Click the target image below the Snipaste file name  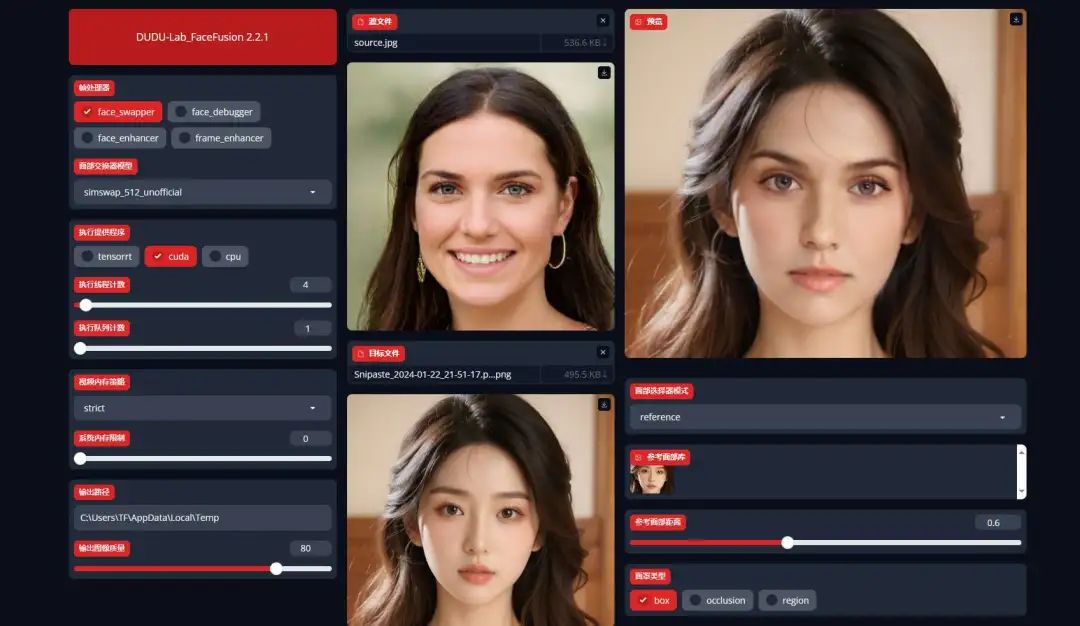[480, 510]
